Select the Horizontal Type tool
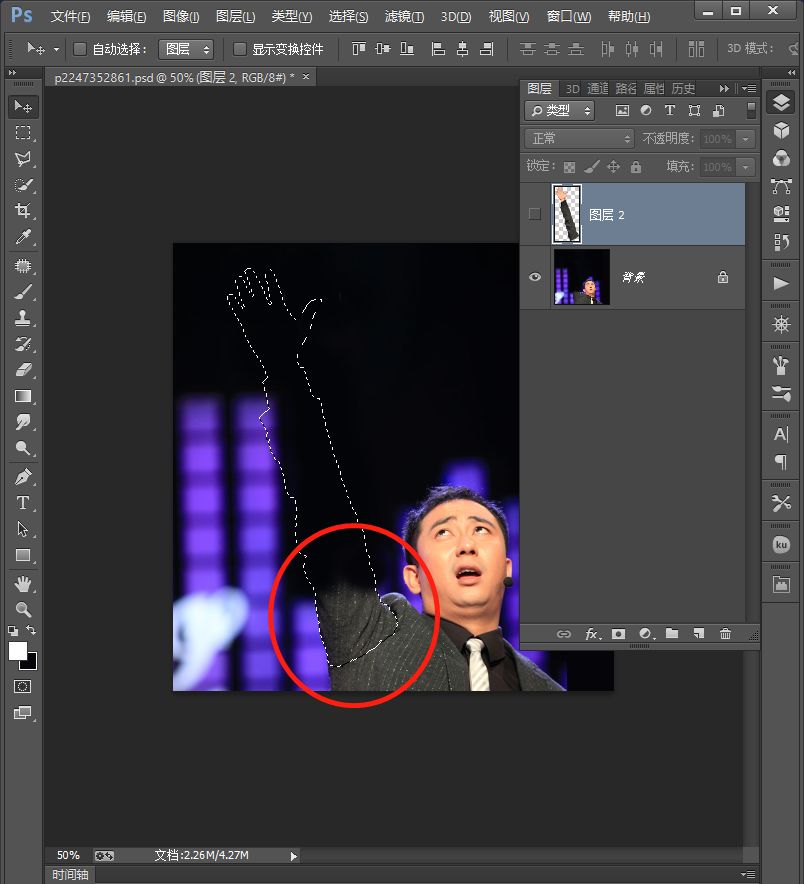Image resolution: width=804 pixels, height=884 pixels. point(23,503)
